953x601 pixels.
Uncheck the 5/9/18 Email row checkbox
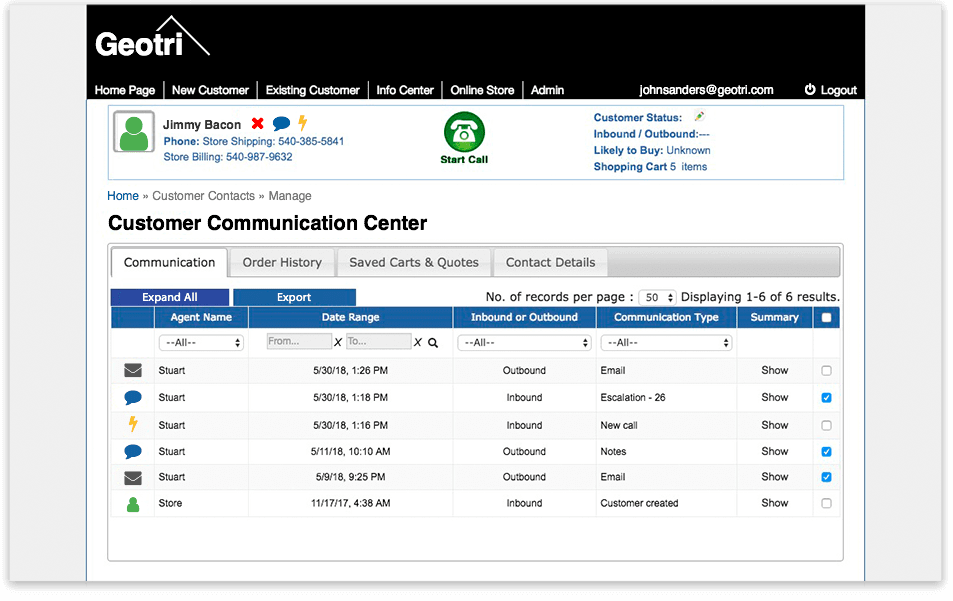point(827,477)
